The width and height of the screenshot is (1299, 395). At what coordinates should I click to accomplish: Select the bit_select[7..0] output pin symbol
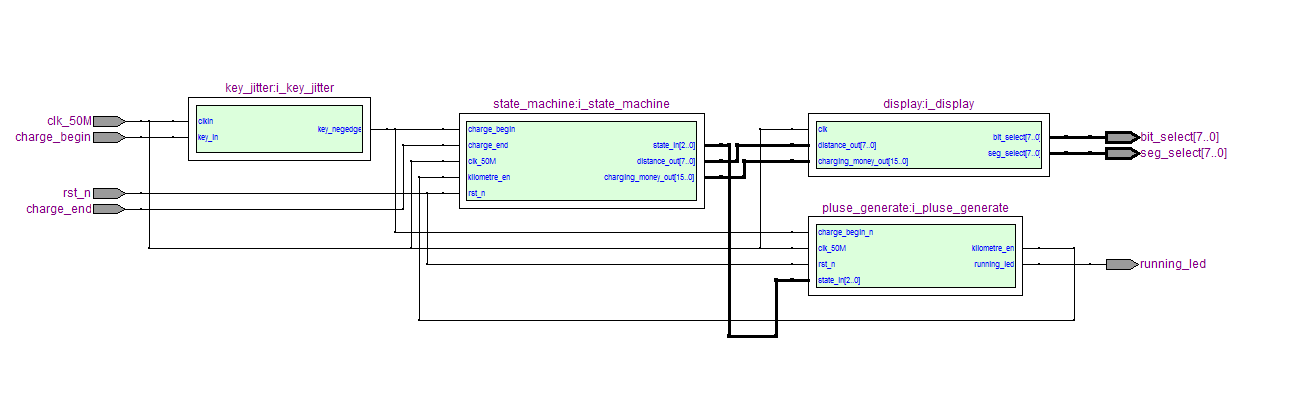click(1122, 137)
